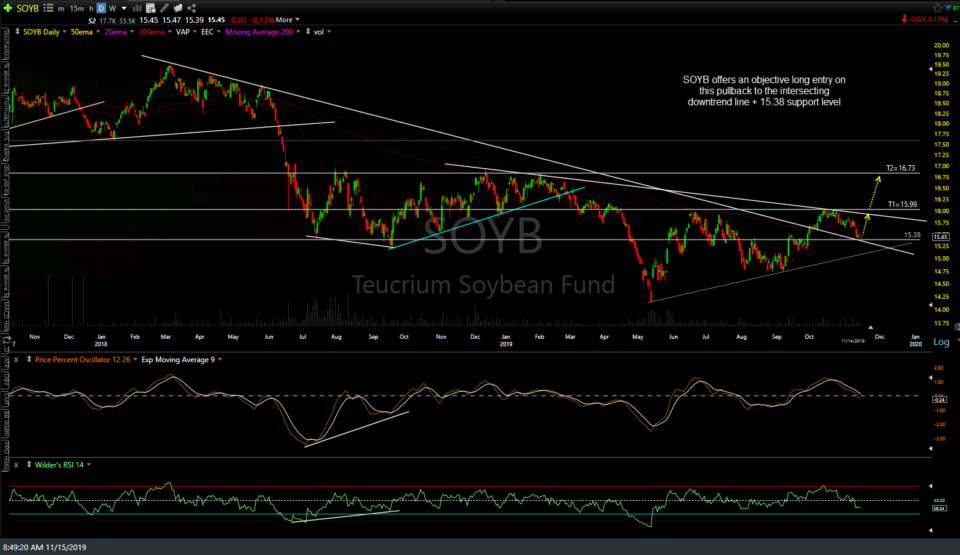Open Wilder's RSI 14 dropdown
Screen dimensions: 960x555
point(89,465)
